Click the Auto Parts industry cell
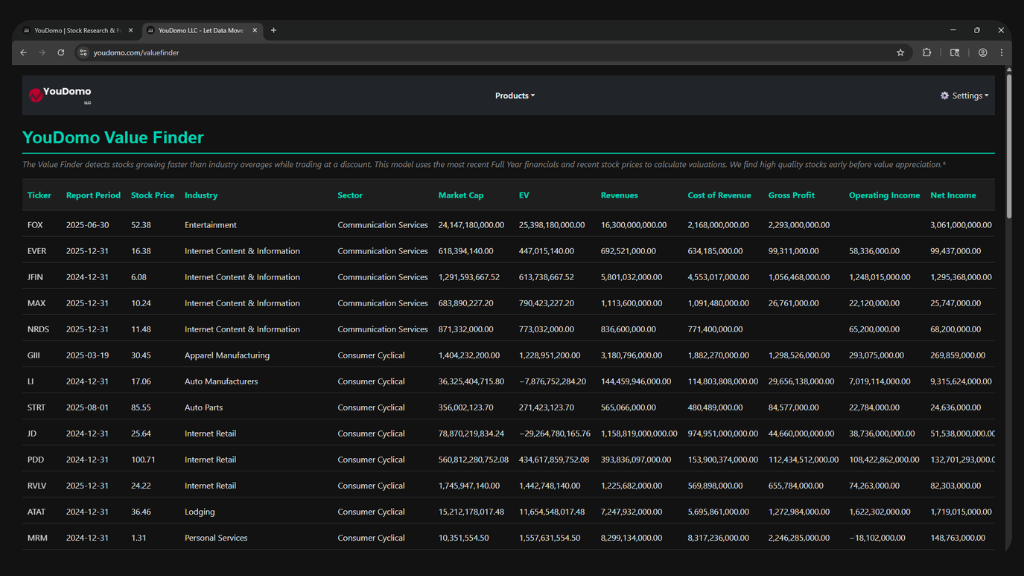Screen dimensions: 1024x576 click(x=204, y=408)
